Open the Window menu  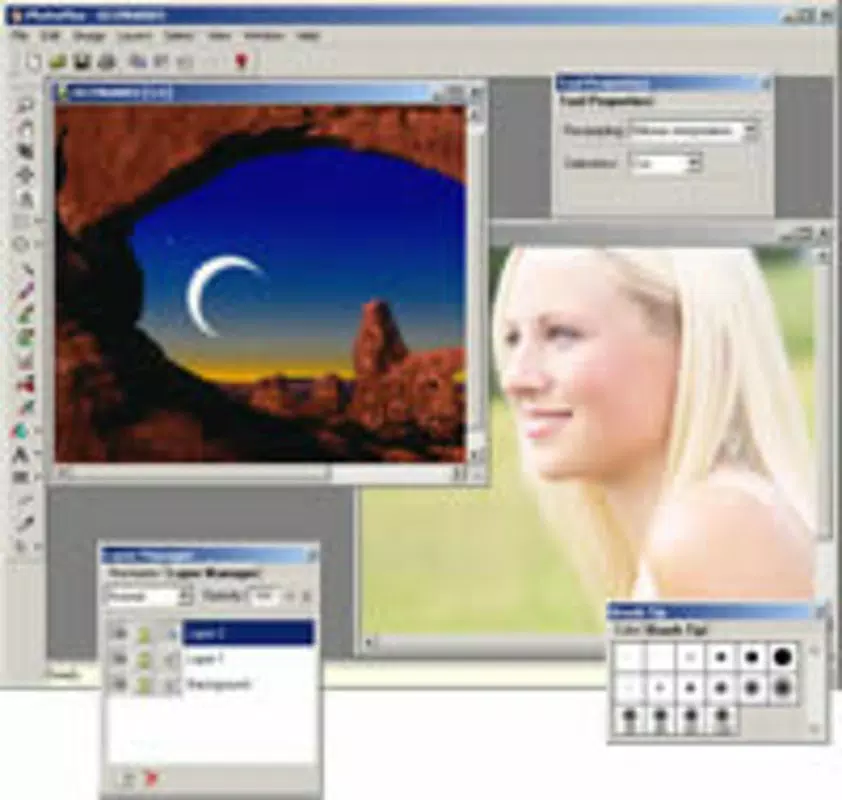click(x=263, y=36)
